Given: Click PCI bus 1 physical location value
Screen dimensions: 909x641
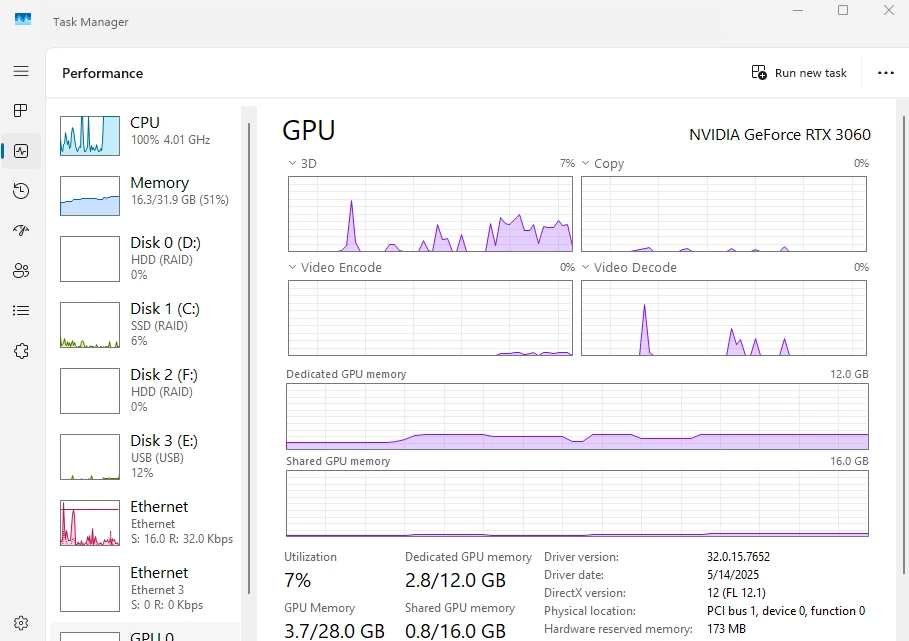Looking at the screenshot, I should point(786,611).
